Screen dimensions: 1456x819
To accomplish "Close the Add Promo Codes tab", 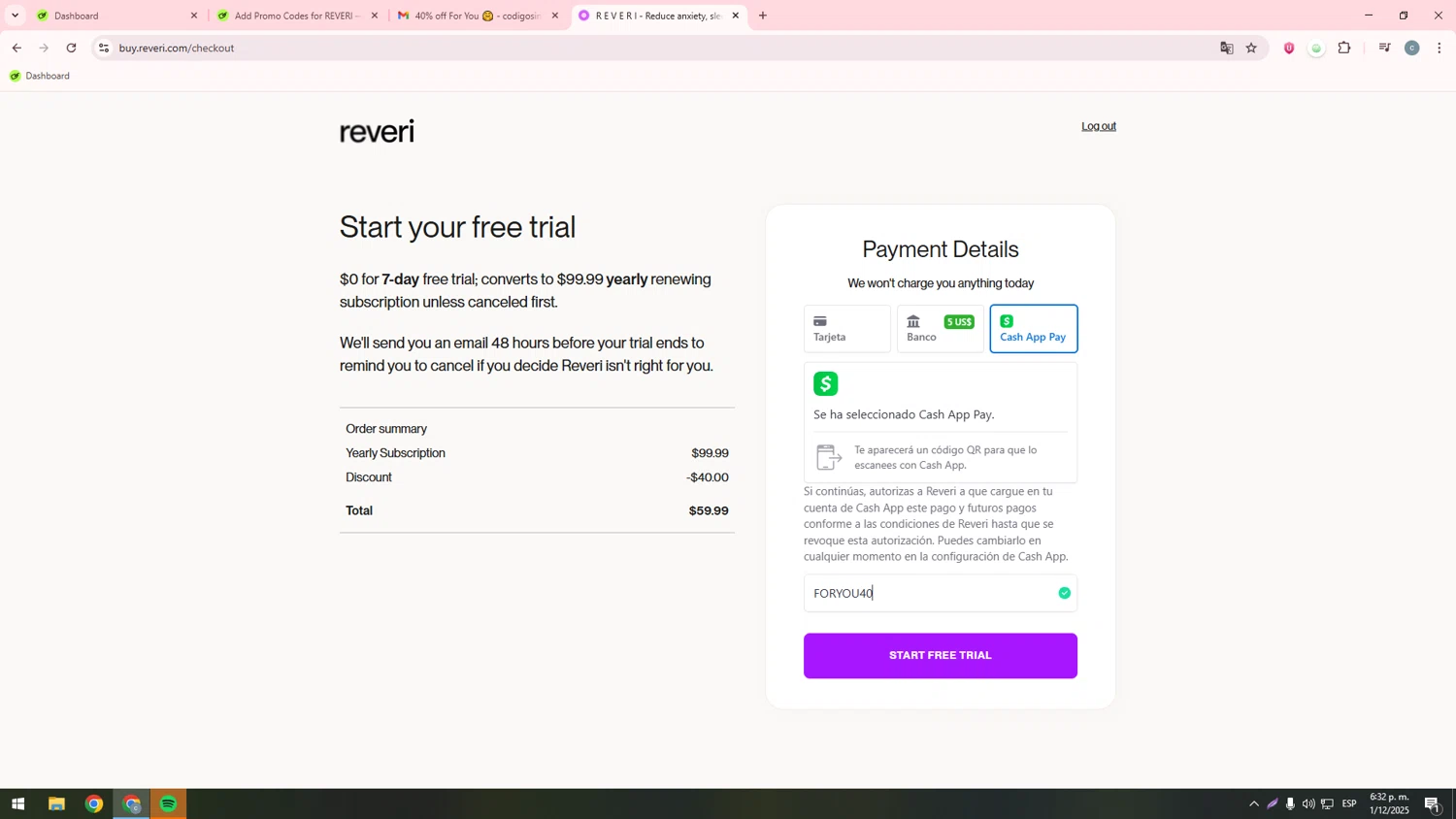I will 375,16.
